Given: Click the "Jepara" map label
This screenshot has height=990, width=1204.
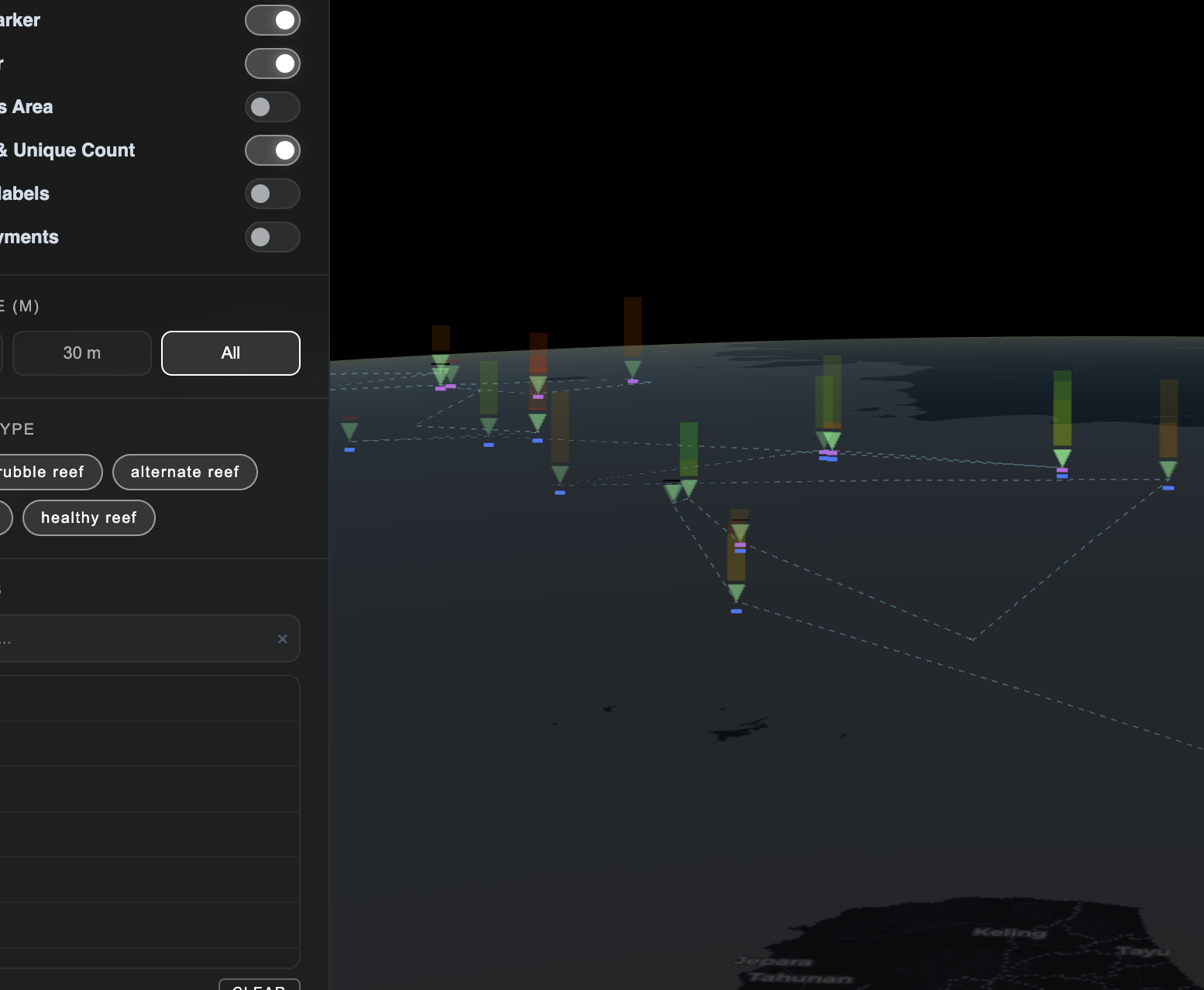Looking at the screenshot, I should tap(773, 961).
